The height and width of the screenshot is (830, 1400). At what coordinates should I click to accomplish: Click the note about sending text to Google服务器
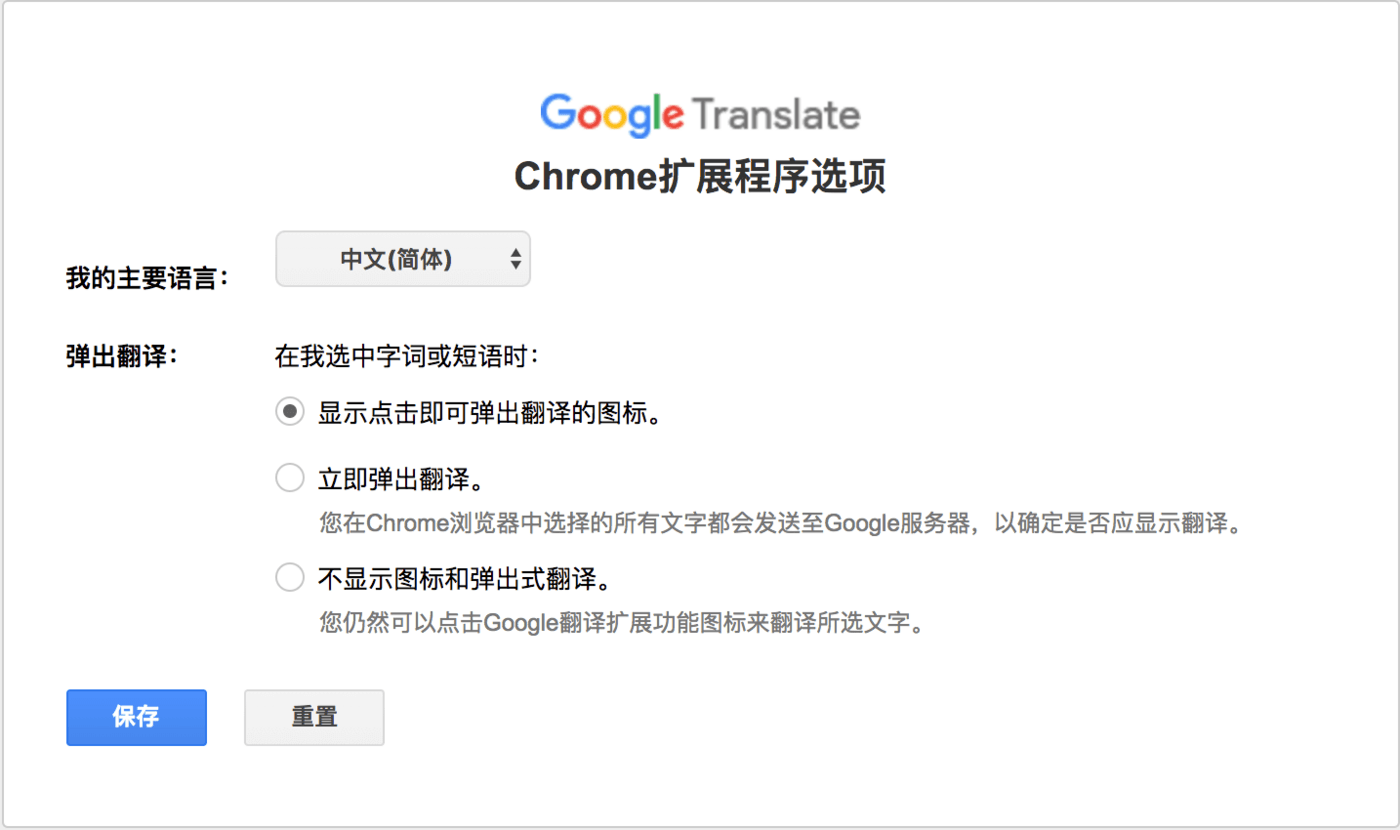[780, 524]
